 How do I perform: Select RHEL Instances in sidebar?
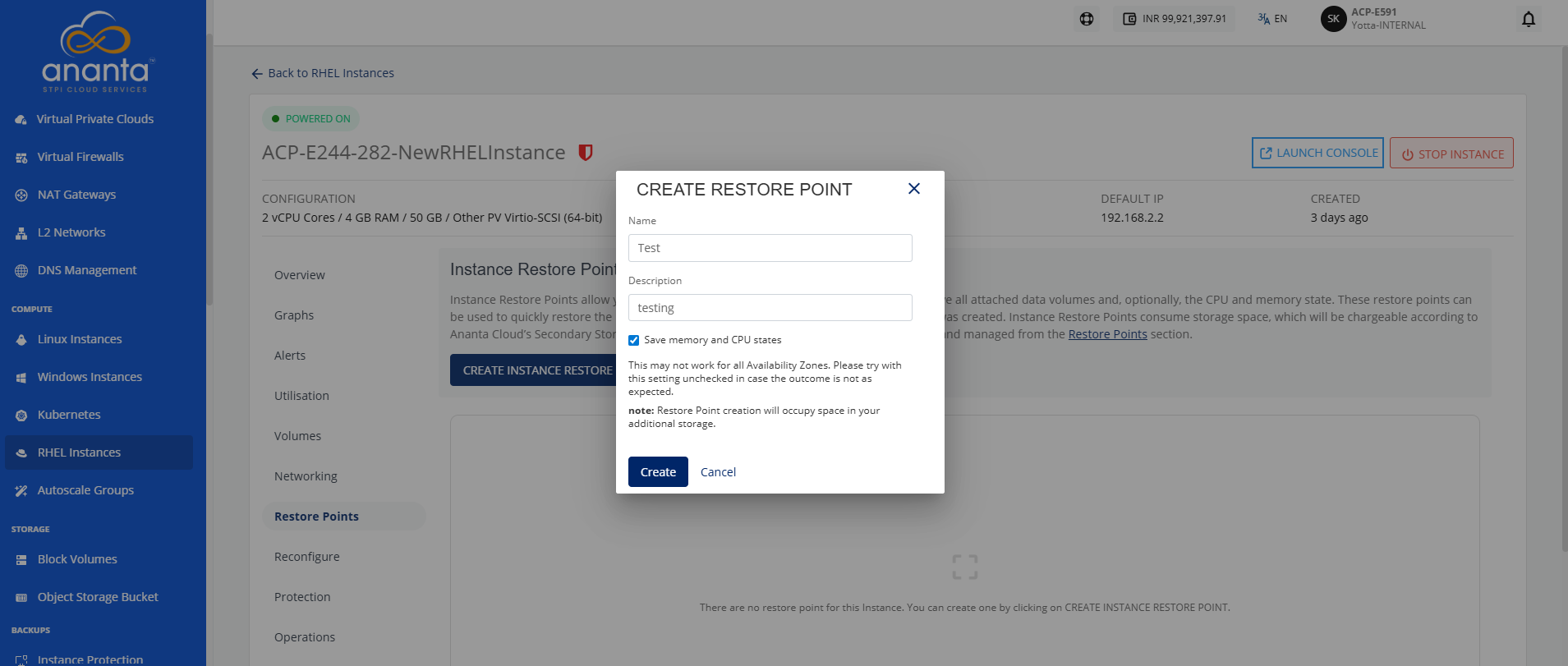pyautogui.click(x=99, y=452)
